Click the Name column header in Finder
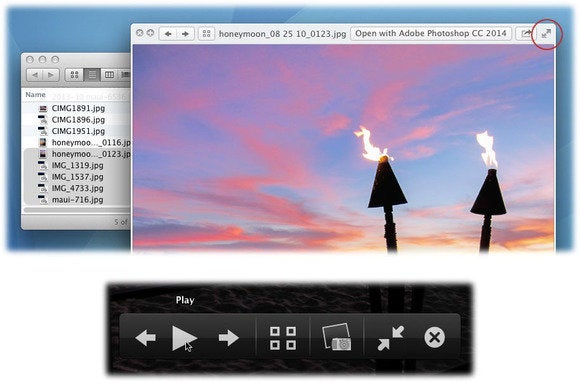Viewport: 580px width, 382px height. (36, 95)
